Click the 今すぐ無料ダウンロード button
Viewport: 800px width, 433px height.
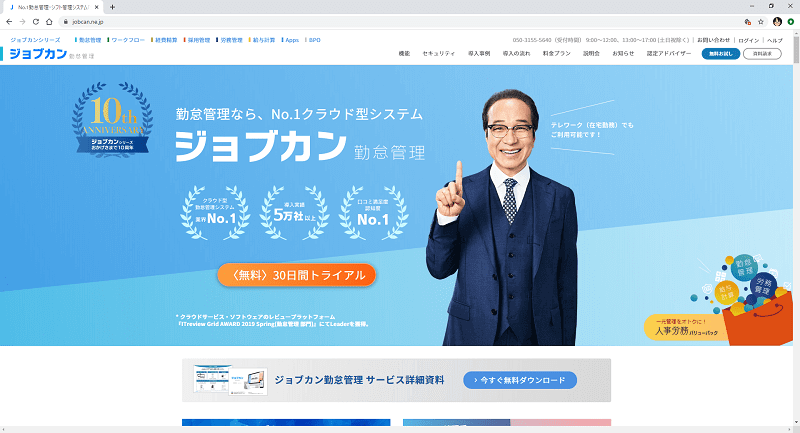tap(520, 380)
